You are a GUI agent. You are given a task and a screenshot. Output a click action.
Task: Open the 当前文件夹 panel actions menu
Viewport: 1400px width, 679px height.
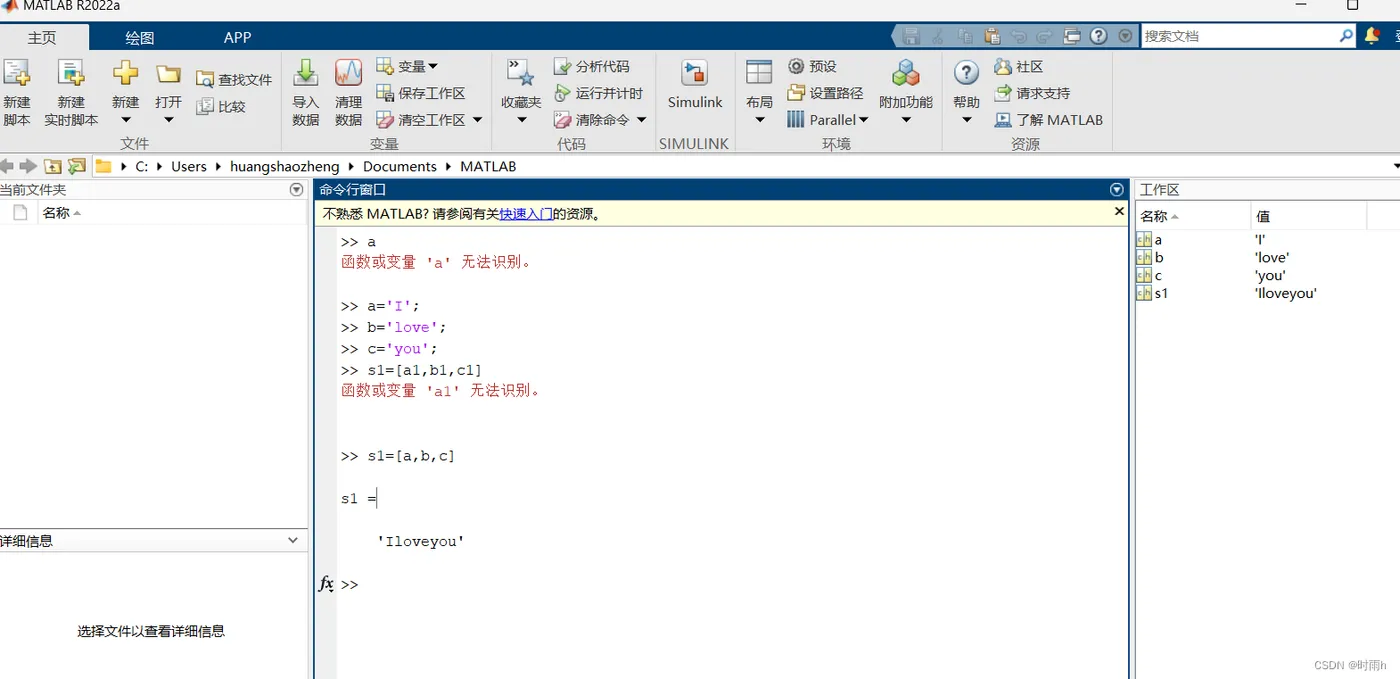tap(296, 189)
